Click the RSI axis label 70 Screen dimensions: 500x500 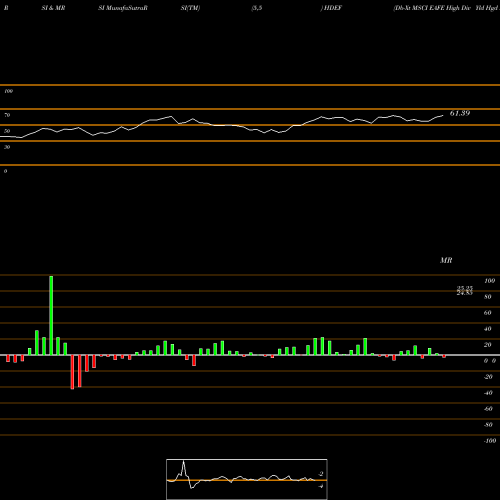coord(7,115)
